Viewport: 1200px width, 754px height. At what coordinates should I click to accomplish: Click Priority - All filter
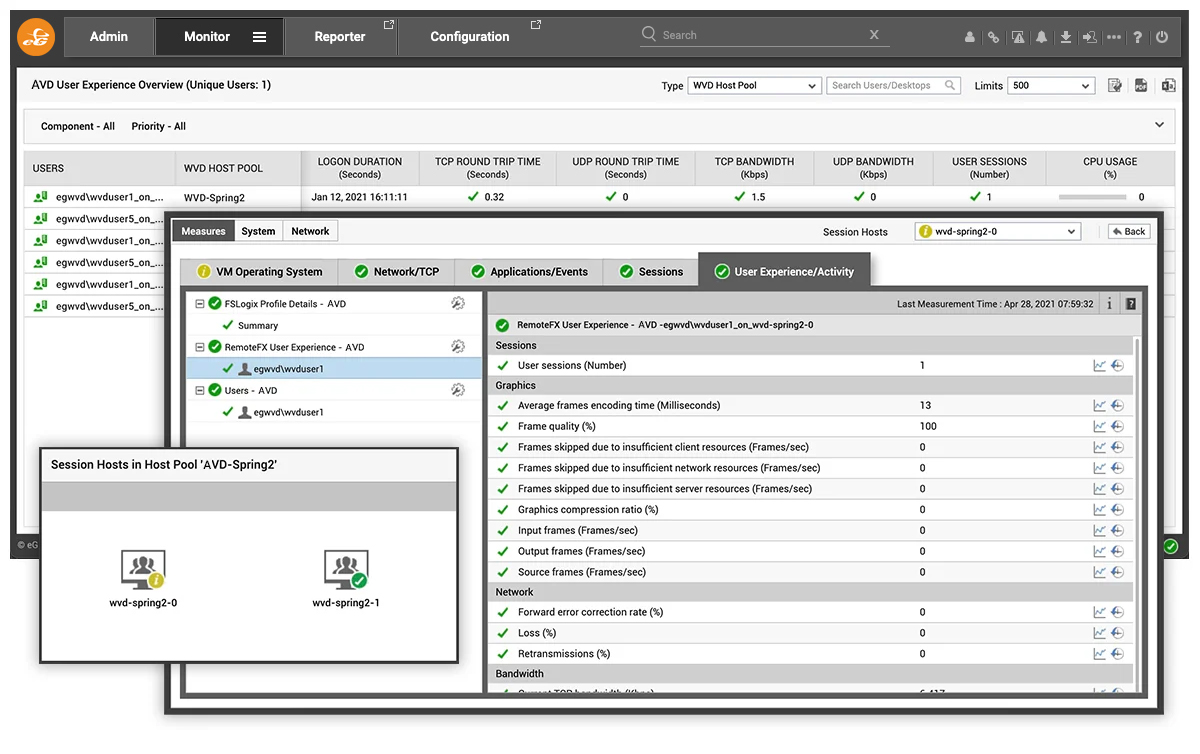pyautogui.click(x=159, y=127)
